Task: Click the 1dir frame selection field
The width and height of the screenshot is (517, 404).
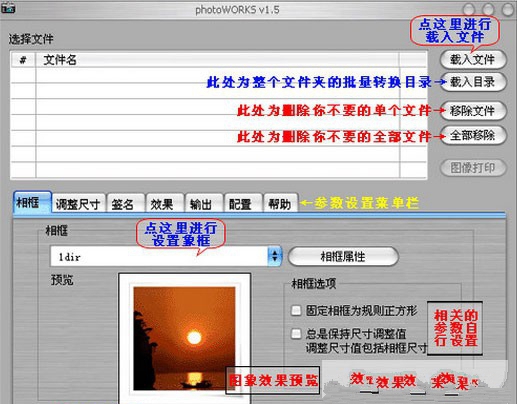Action: click(x=159, y=256)
